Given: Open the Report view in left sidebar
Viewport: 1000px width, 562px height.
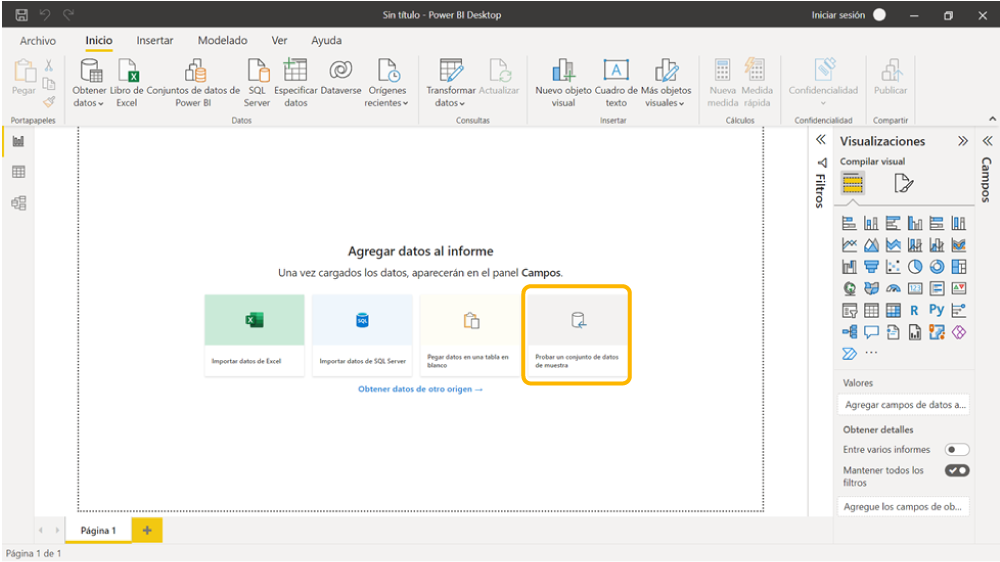Looking at the screenshot, I should [x=18, y=141].
